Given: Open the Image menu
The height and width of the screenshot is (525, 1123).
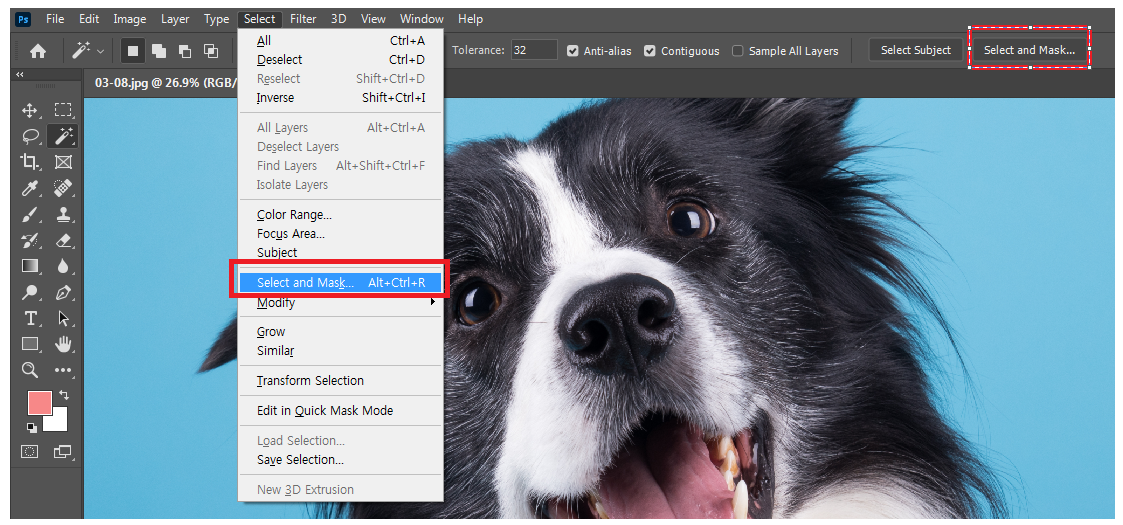Looking at the screenshot, I should click(130, 19).
